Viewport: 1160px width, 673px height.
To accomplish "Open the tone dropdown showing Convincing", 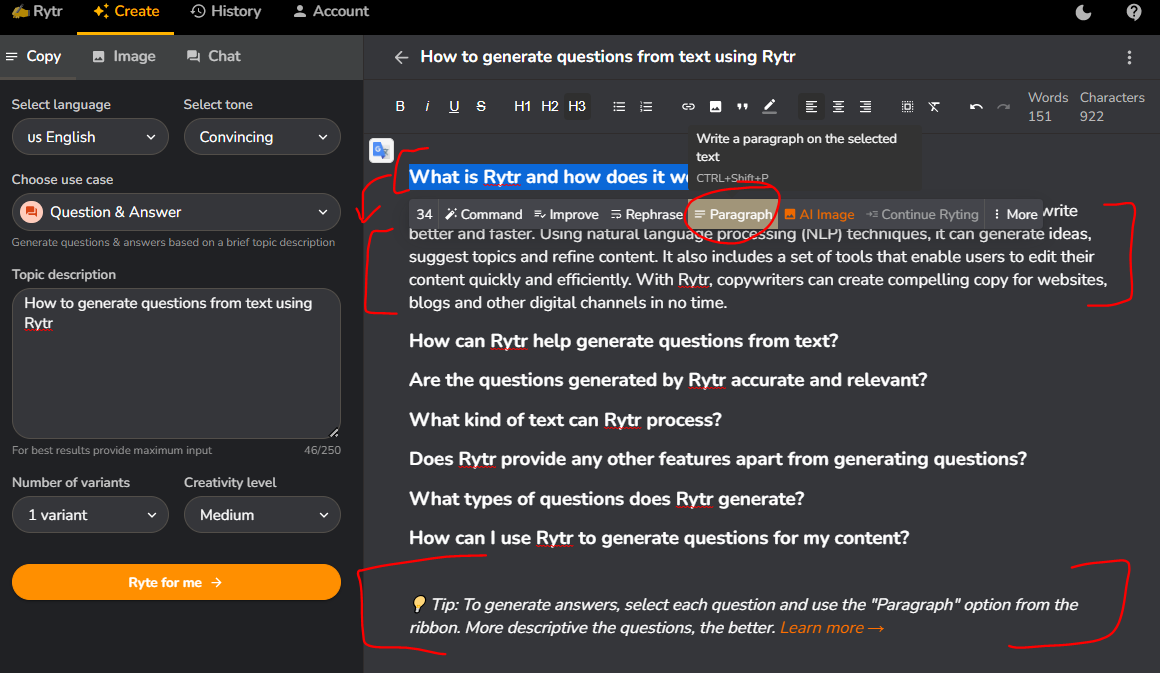I will (262, 137).
